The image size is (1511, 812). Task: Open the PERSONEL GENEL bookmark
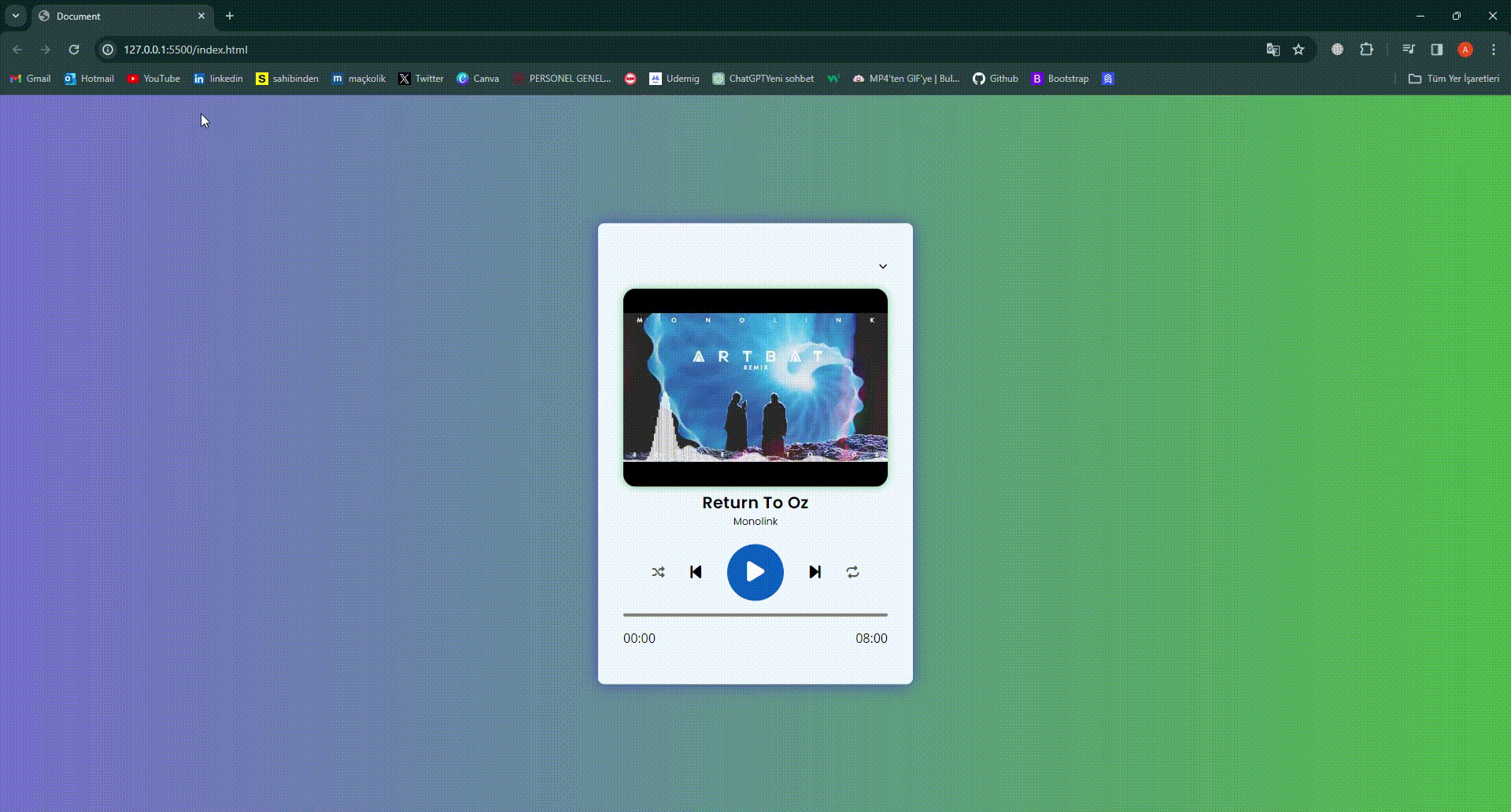point(562,79)
